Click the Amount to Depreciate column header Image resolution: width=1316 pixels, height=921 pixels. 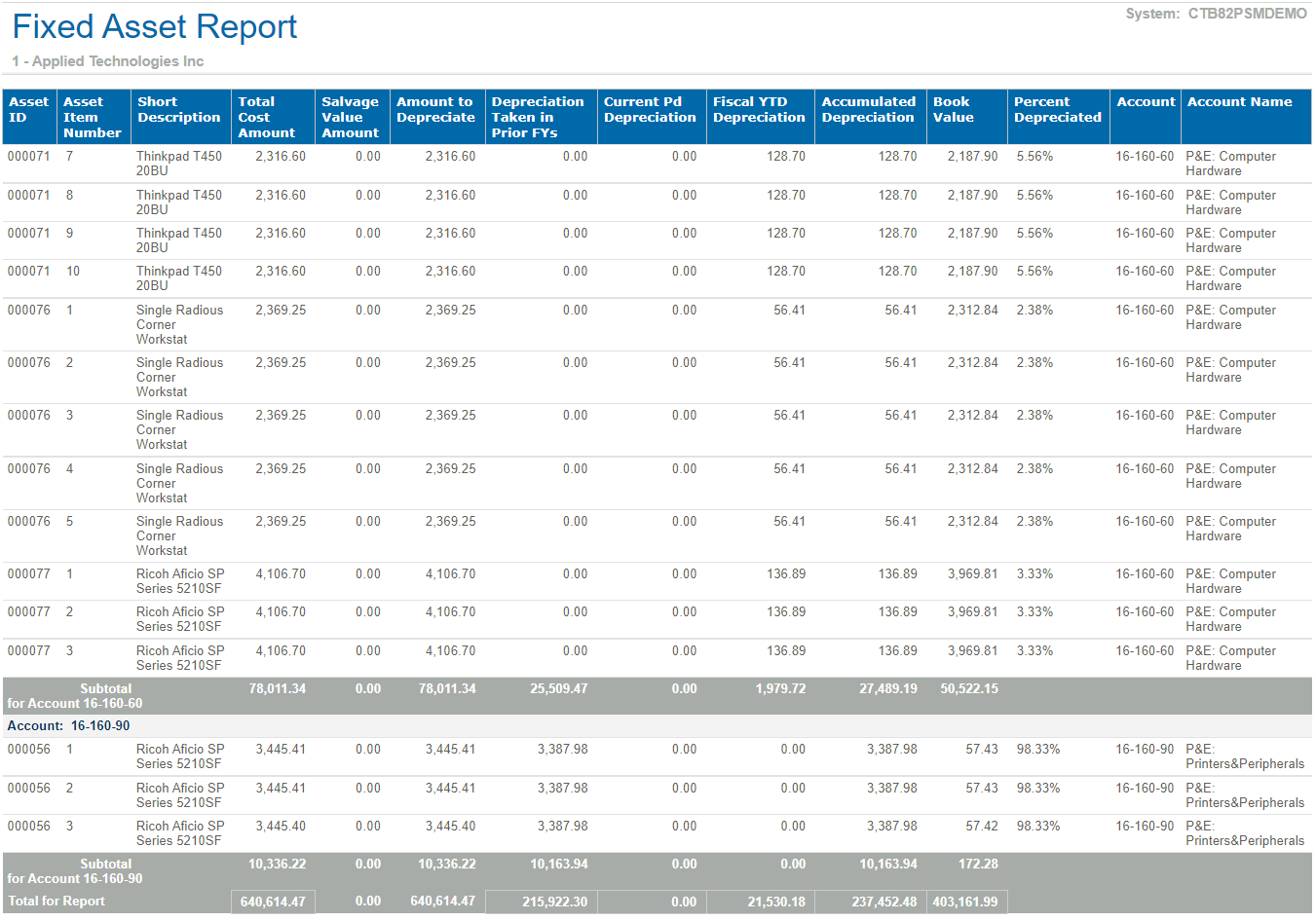pos(435,110)
